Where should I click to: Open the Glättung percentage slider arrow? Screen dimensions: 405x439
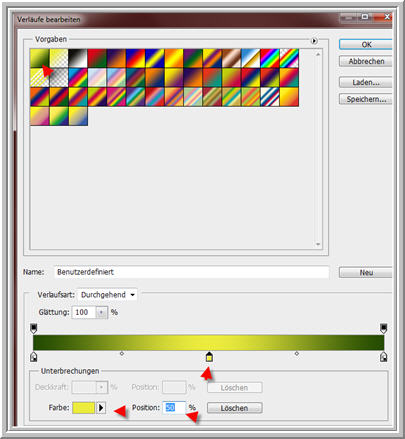[101, 312]
